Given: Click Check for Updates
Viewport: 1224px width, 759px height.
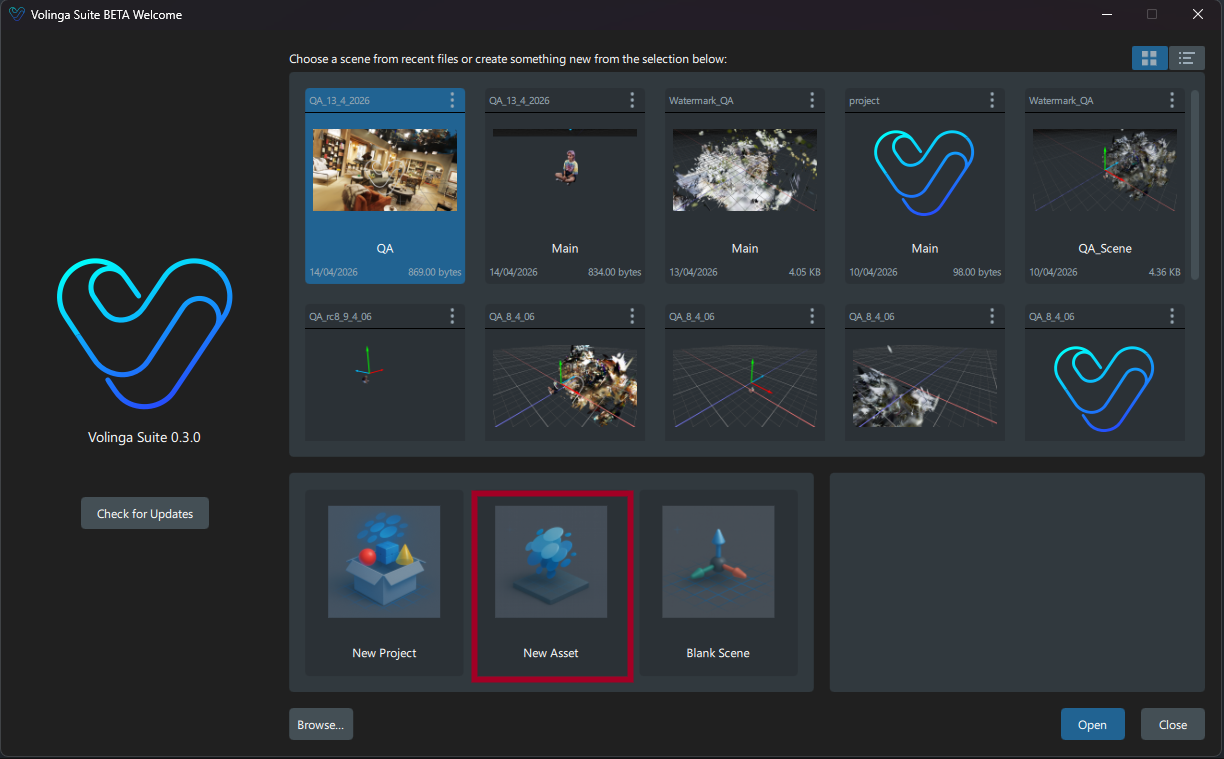Looking at the screenshot, I should pos(144,513).
